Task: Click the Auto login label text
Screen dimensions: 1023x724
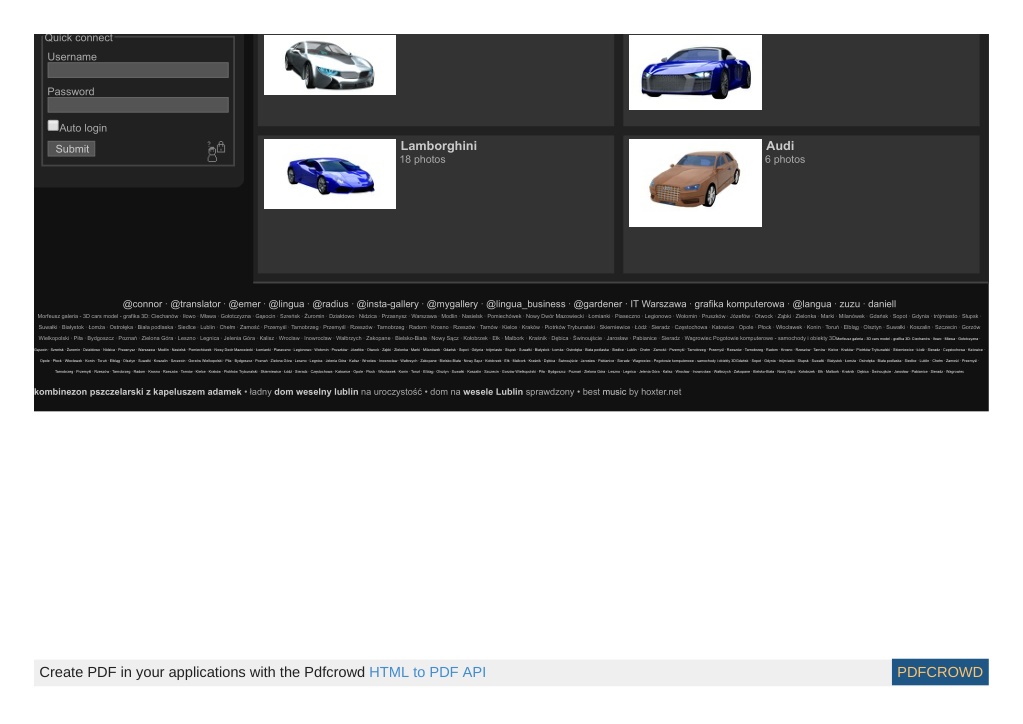Action: [83, 128]
